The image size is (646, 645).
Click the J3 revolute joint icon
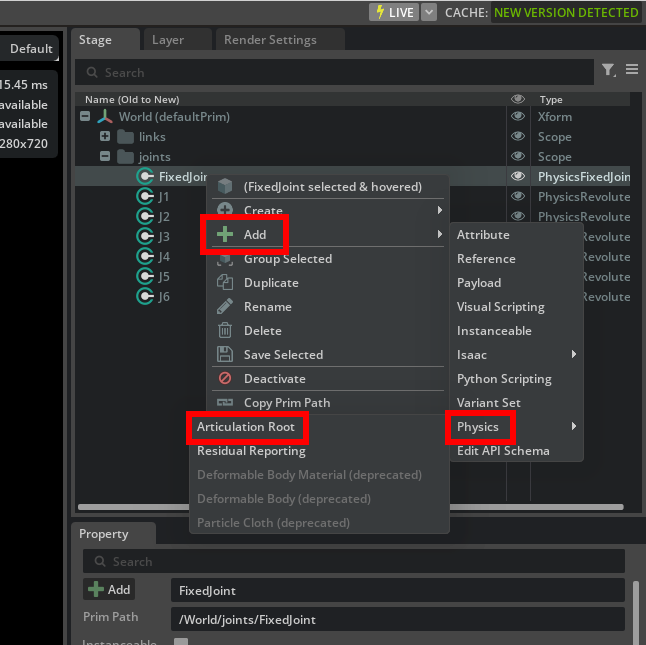145,237
